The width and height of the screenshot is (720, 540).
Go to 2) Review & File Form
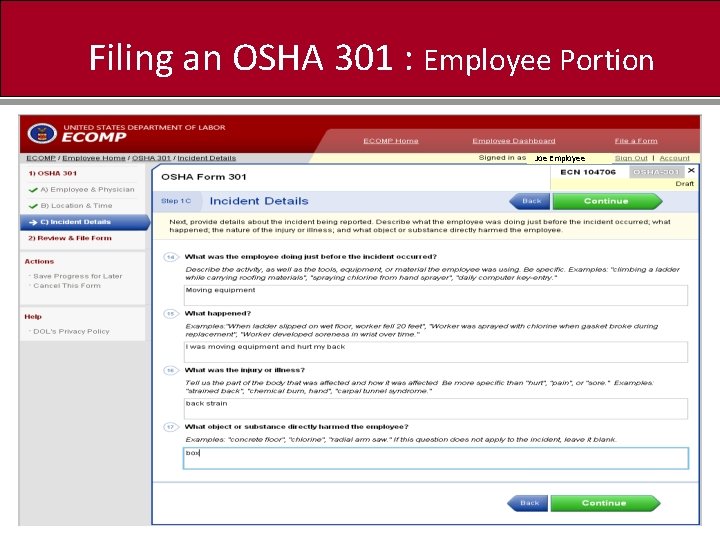pos(70,238)
